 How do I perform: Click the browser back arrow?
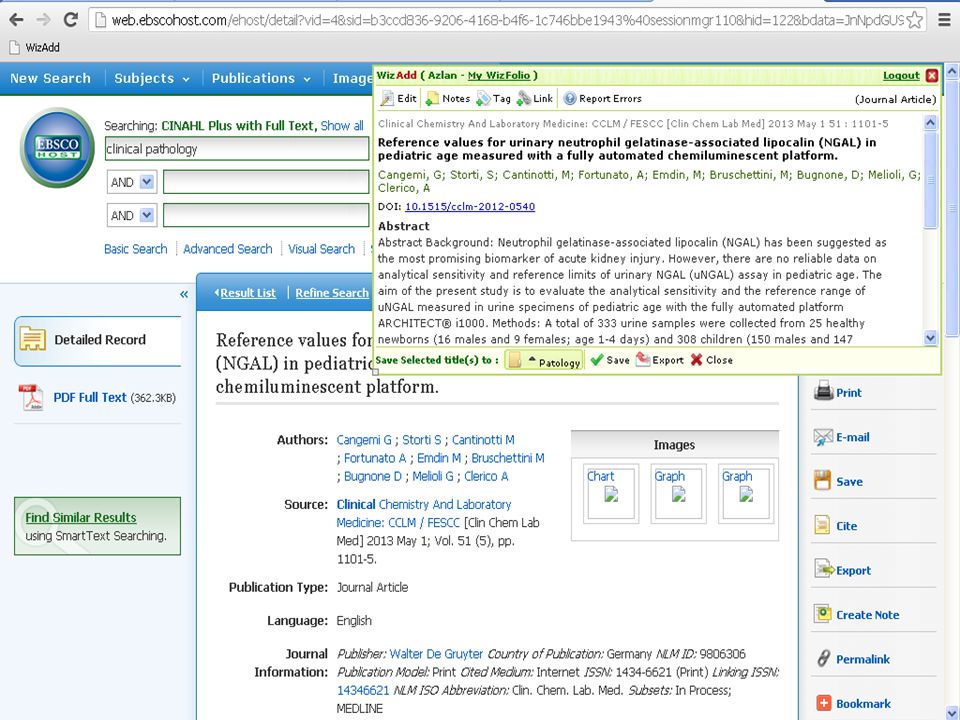point(17,20)
